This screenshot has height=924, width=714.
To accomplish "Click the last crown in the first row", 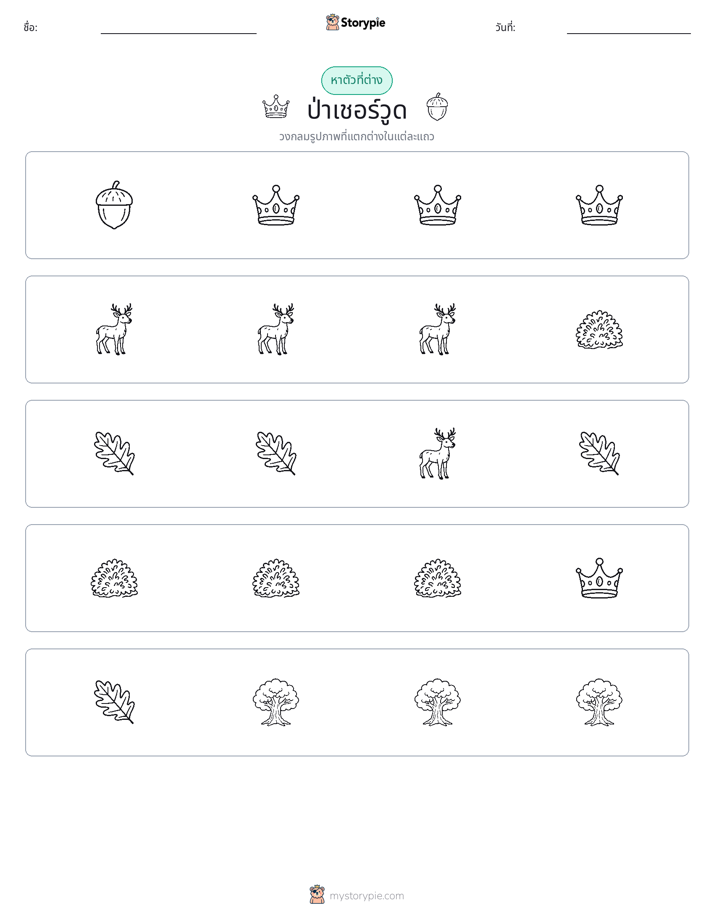I will coord(599,205).
